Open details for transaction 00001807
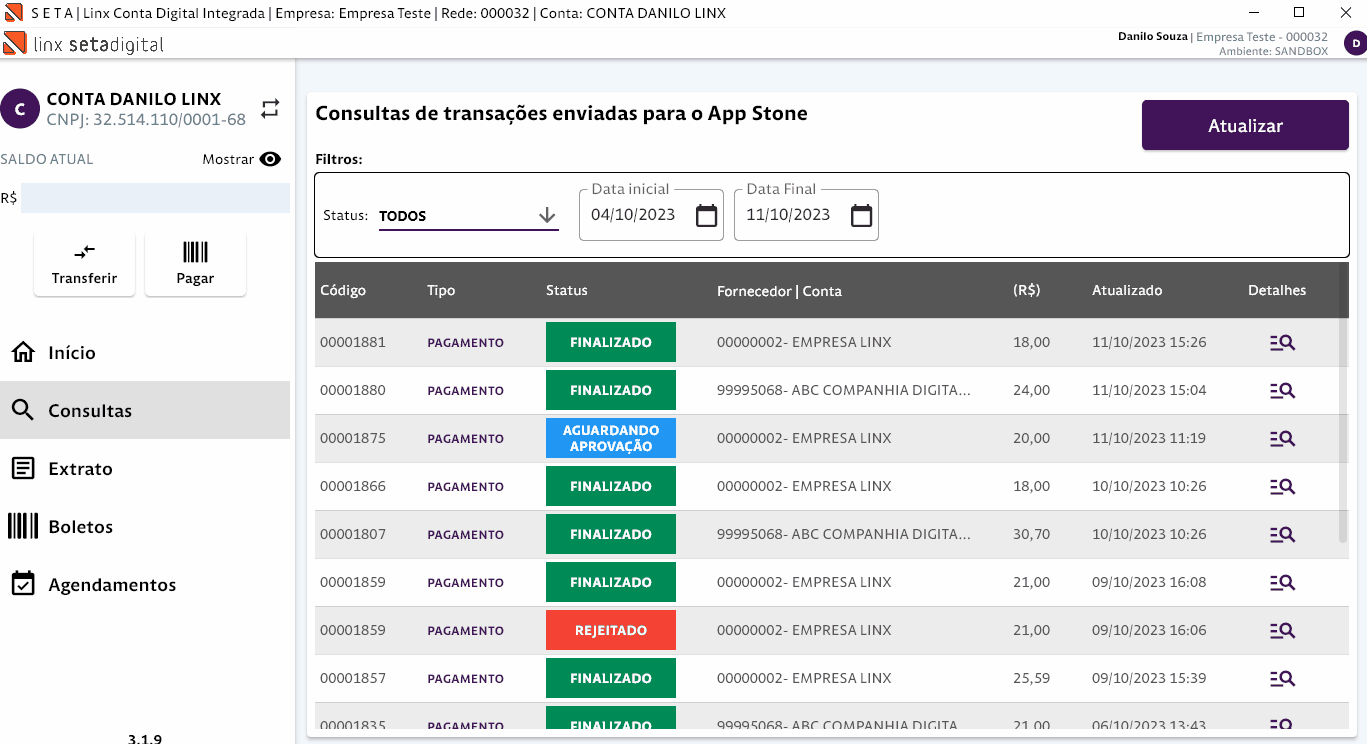The height and width of the screenshot is (744, 1367). coord(1282,535)
